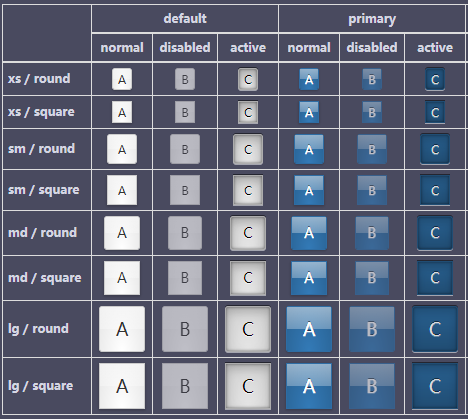
Task: Click default normal A button in lg / round row
Action: [122, 329]
